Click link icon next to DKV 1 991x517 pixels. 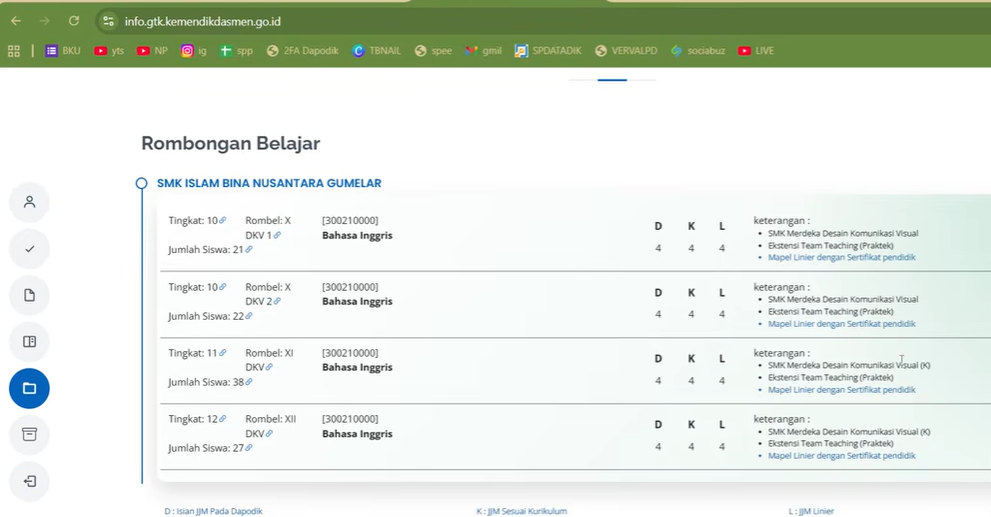(277, 235)
